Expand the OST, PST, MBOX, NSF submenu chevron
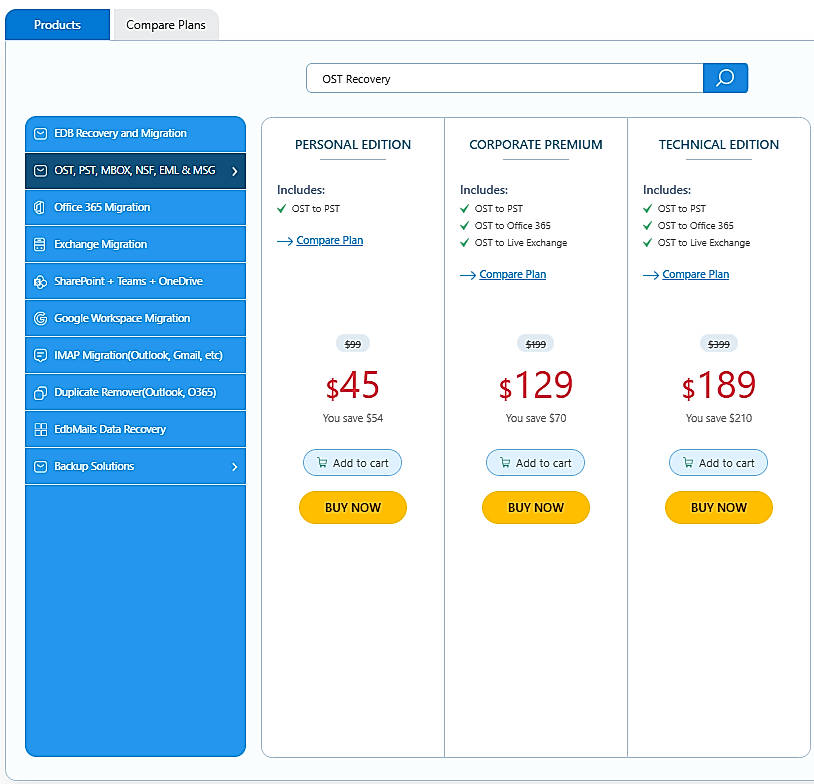Screen dimensions: 814x784 [235, 171]
